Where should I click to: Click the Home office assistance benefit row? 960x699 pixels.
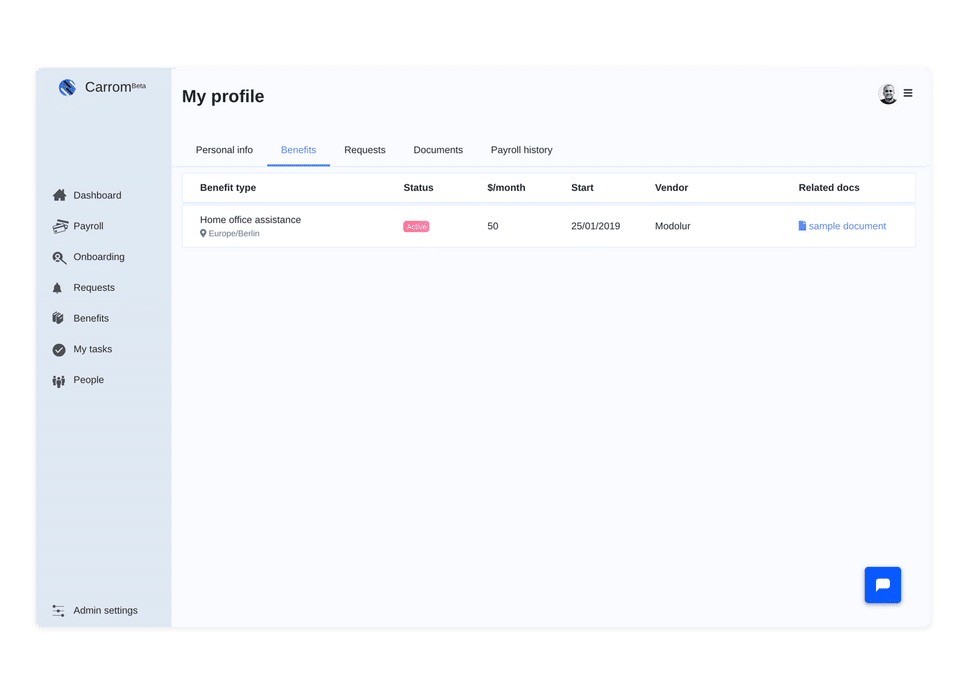click(250, 220)
